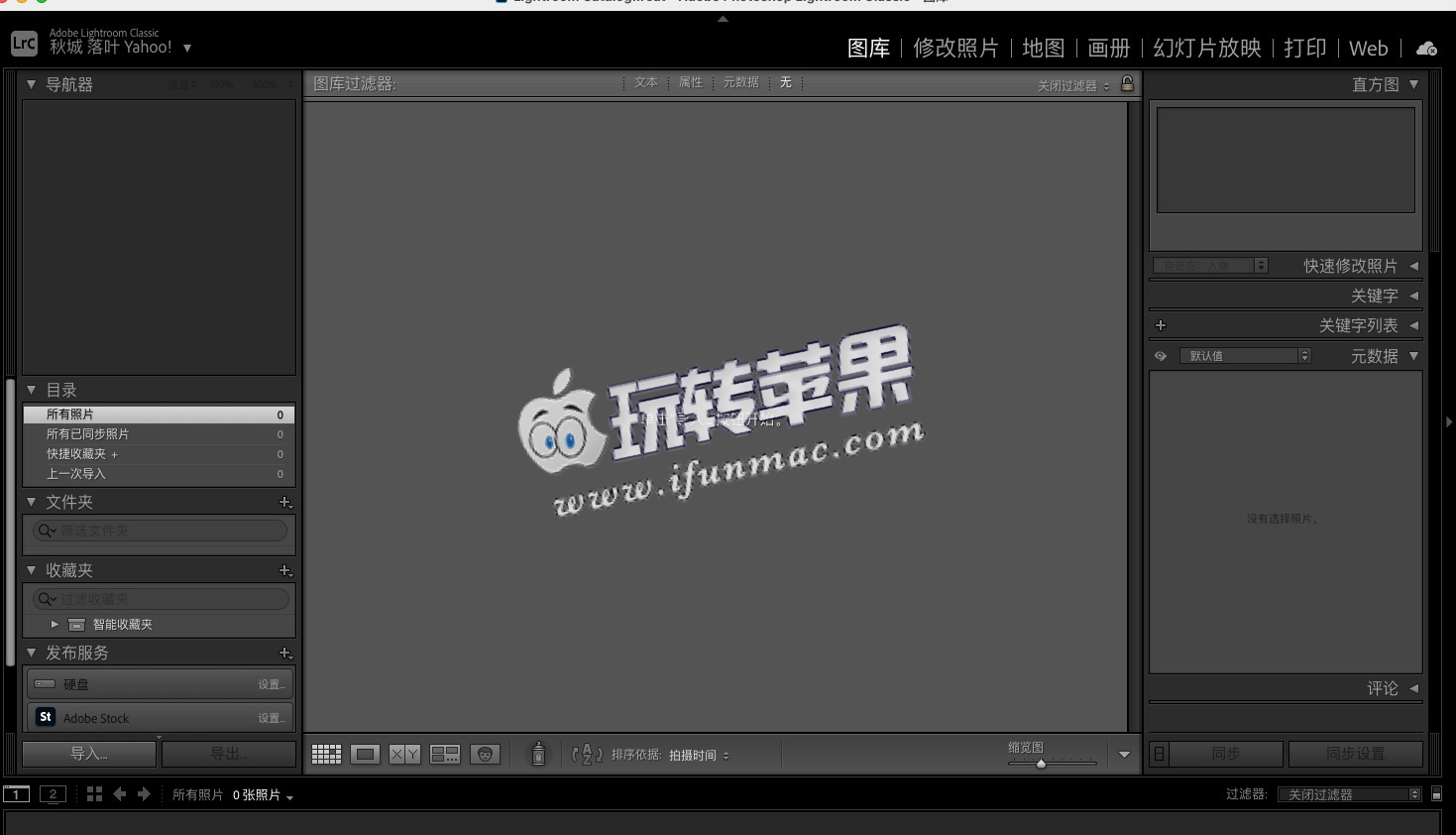Click the 同步设置 button
Viewport: 1456px width, 835px height.
[x=1355, y=754]
